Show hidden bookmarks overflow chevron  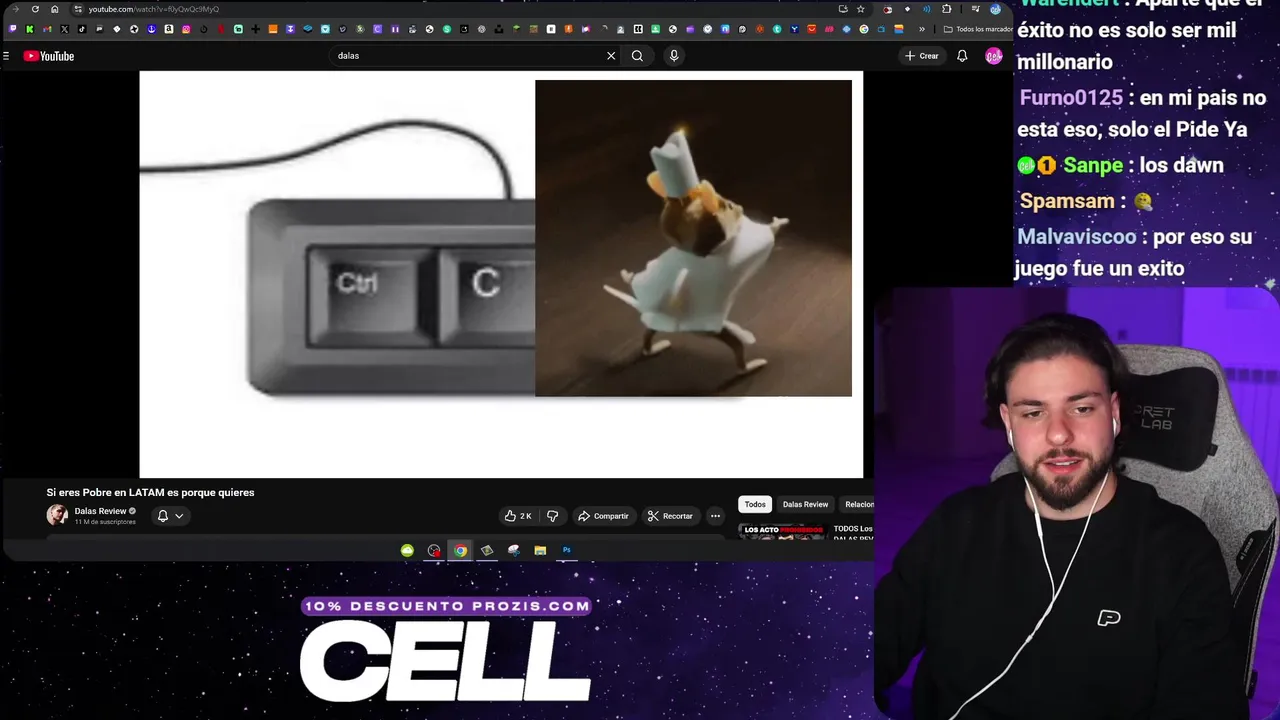922,29
